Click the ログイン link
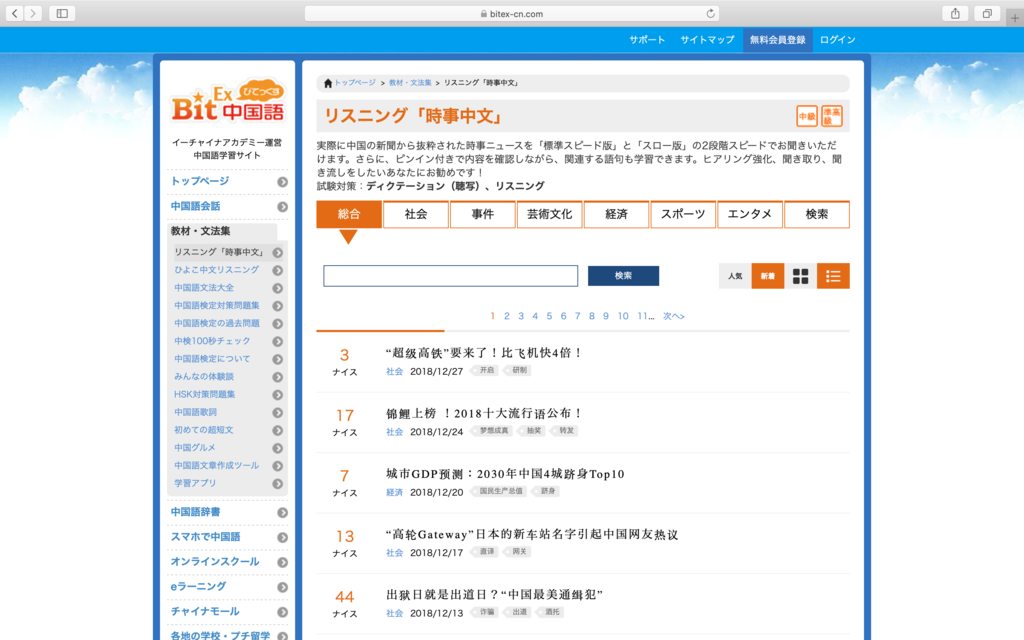 point(838,40)
